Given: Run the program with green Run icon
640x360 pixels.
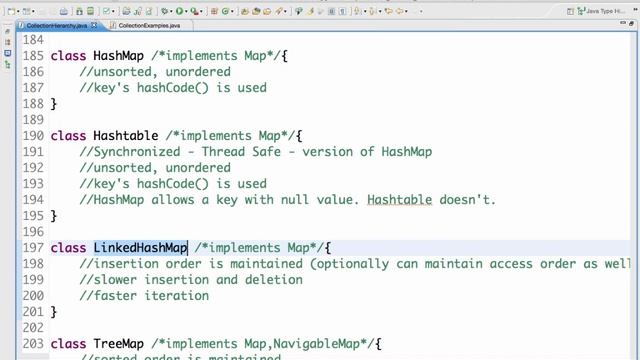Looking at the screenshot, I should tap(180, 11).
